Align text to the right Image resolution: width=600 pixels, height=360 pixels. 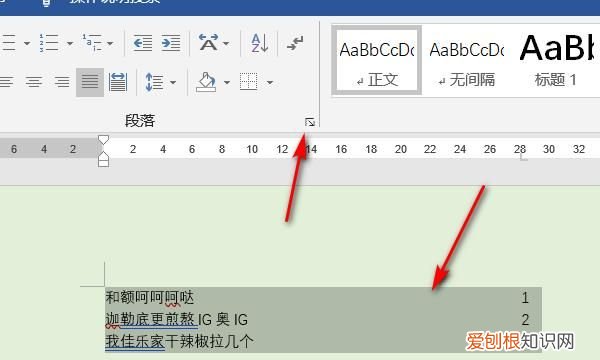pyautogui.click(x=62, y=82)
